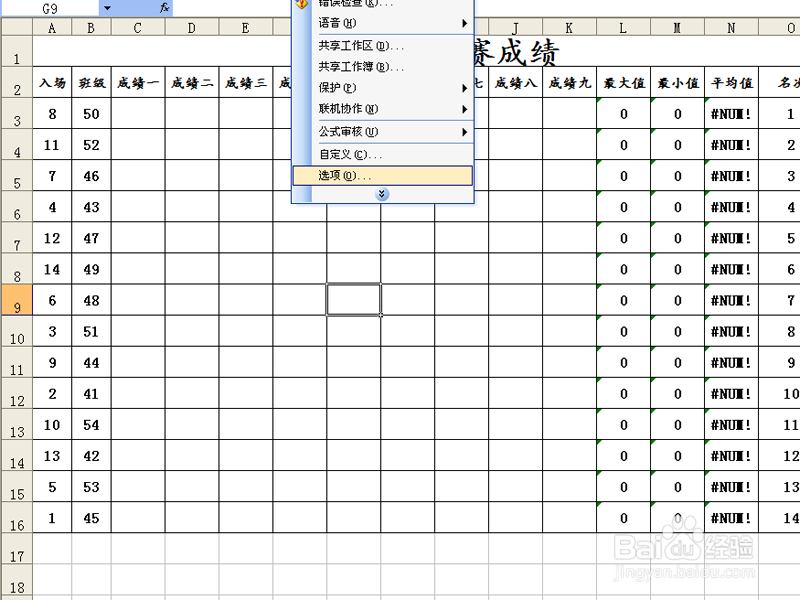The image size is (800, 600).
Task: Click #NUM! error cell in row 3
Action: tap(732, 113)
